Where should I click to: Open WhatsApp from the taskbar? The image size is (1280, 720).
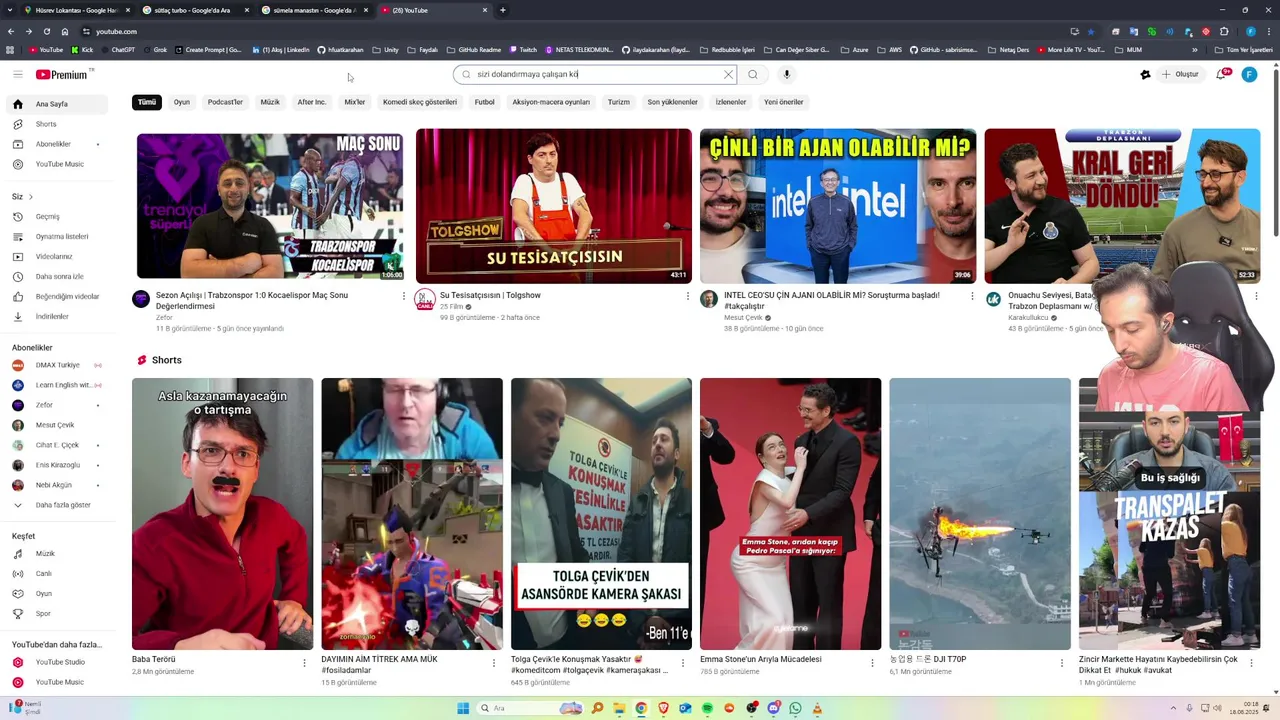(795, 708)
